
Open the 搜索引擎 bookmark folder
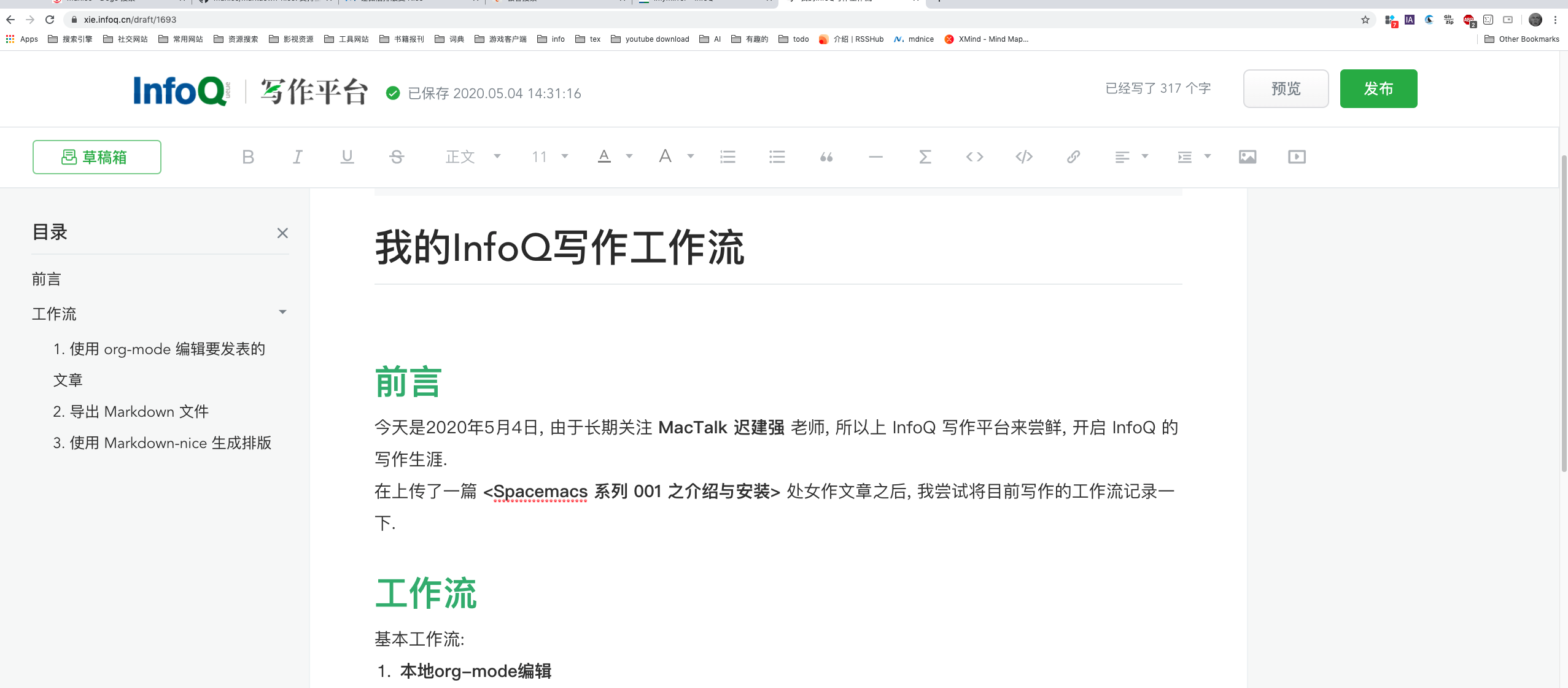coord(71,39)
